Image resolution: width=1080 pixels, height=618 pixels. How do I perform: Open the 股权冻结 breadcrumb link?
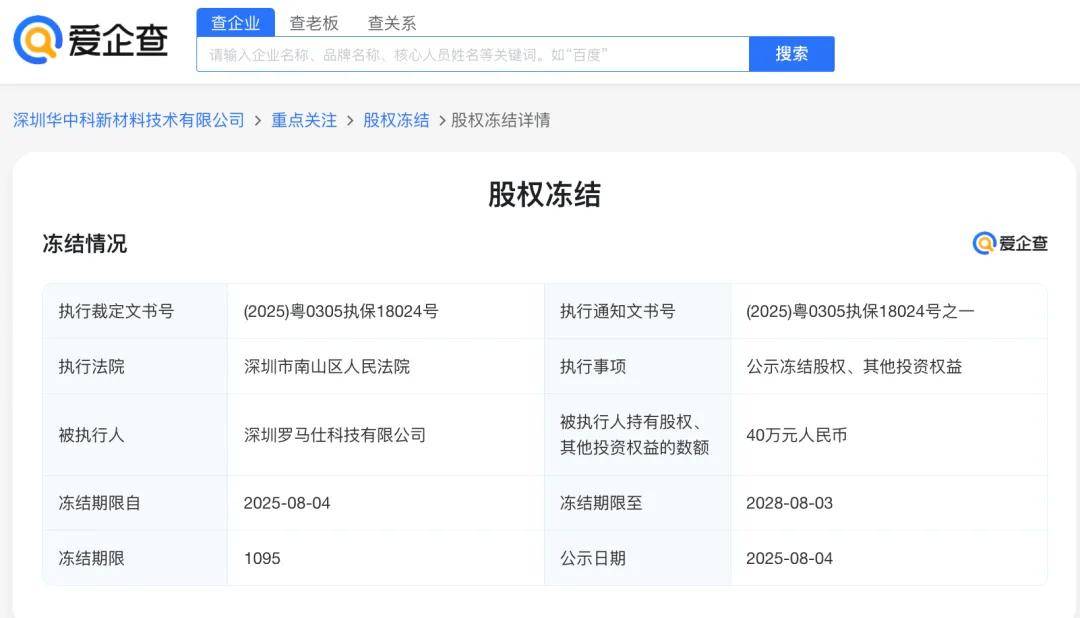coord(396,121)
